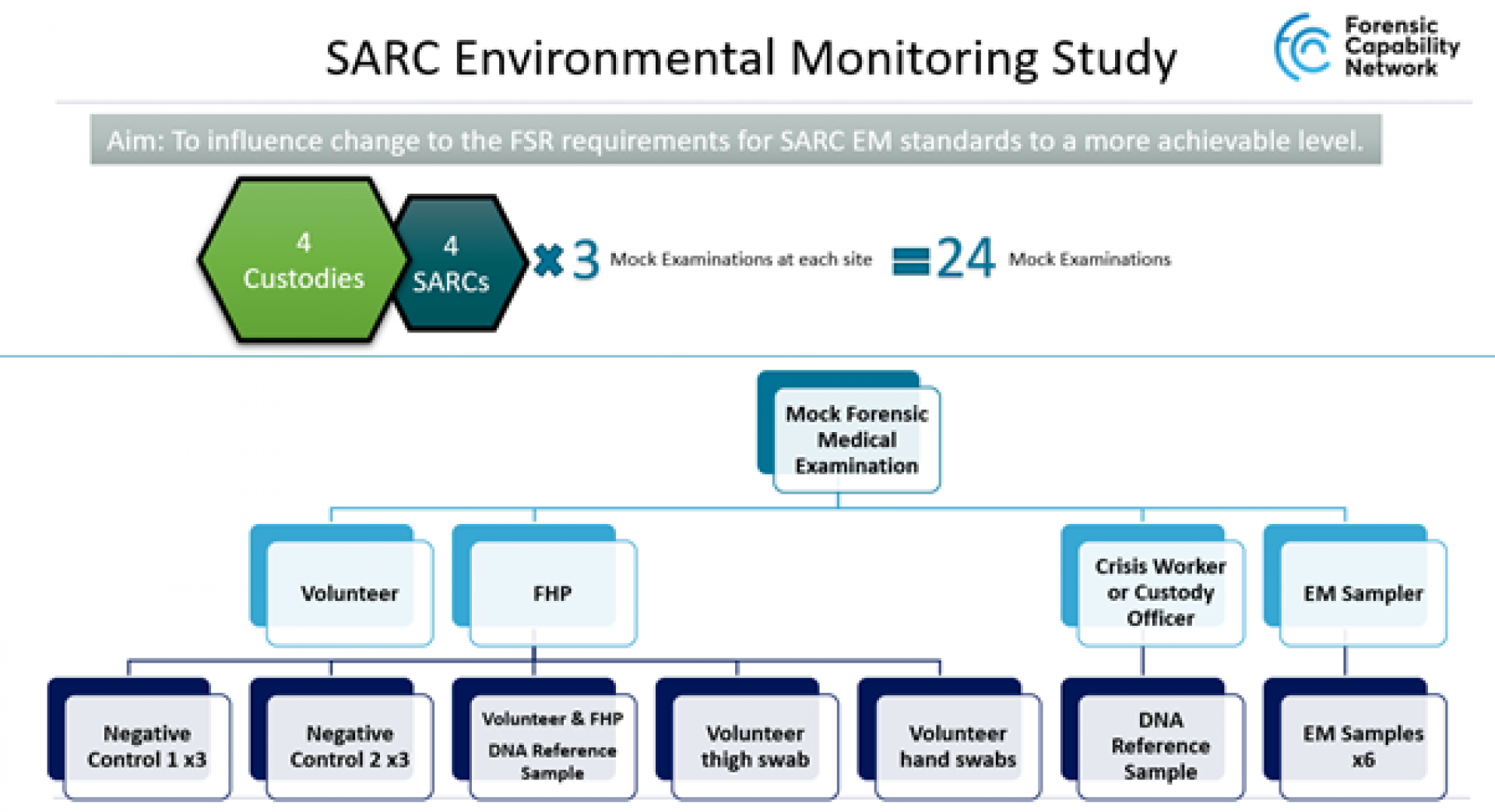The image size is (1495, 812).
Task: Click the Negative Control 2 x3 box
Action: coord(350,746)
